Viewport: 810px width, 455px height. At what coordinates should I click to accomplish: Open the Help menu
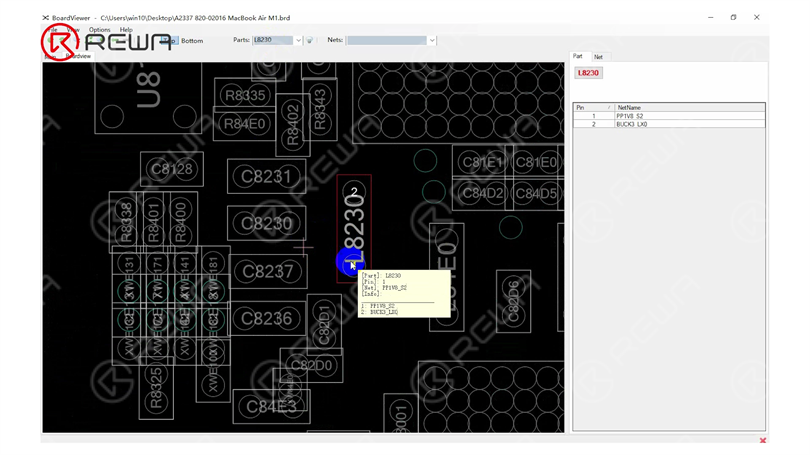(x=126, y=30)
